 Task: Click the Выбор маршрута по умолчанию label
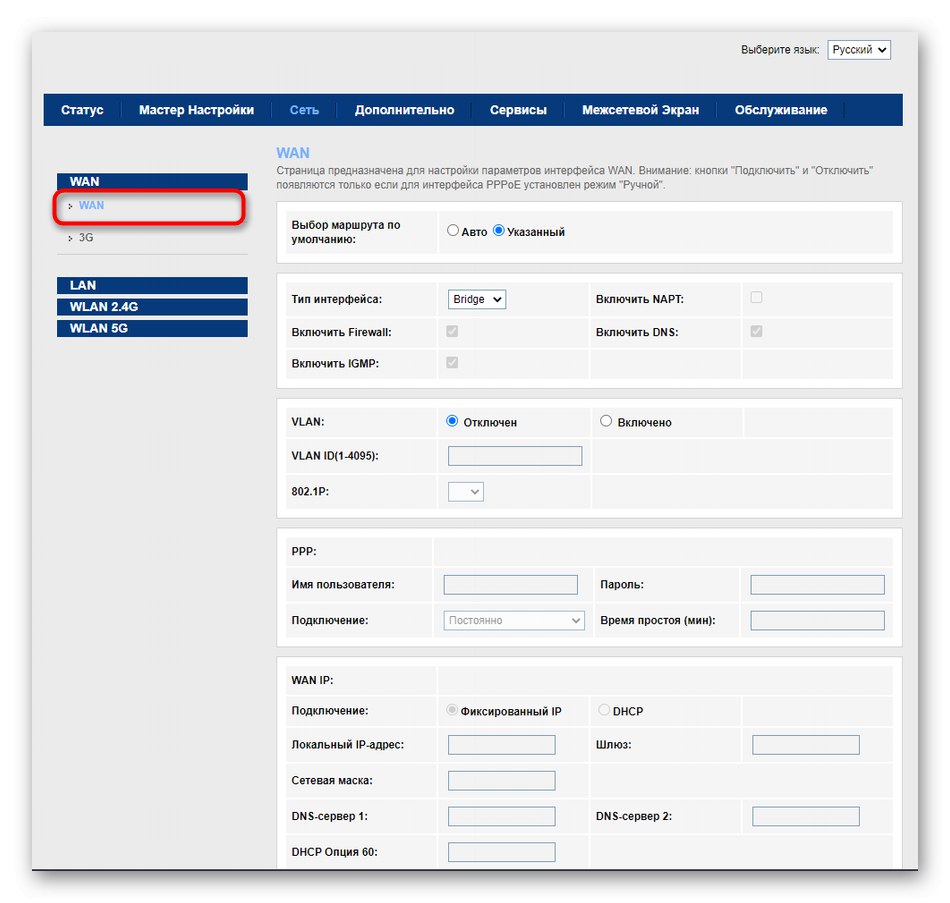click(x=346, y=232)
